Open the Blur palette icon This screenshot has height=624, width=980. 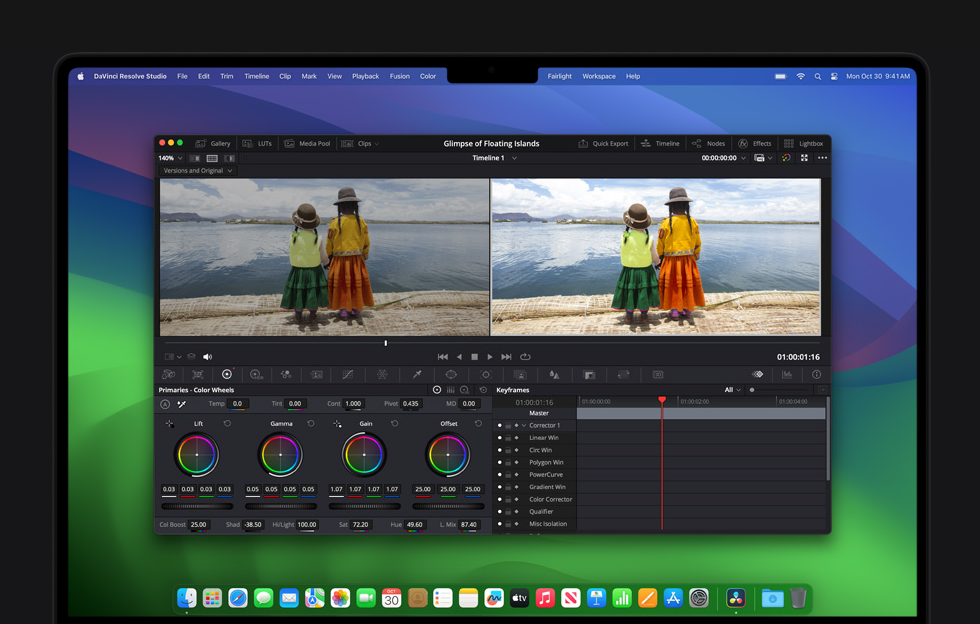click(x=554, y=375)
